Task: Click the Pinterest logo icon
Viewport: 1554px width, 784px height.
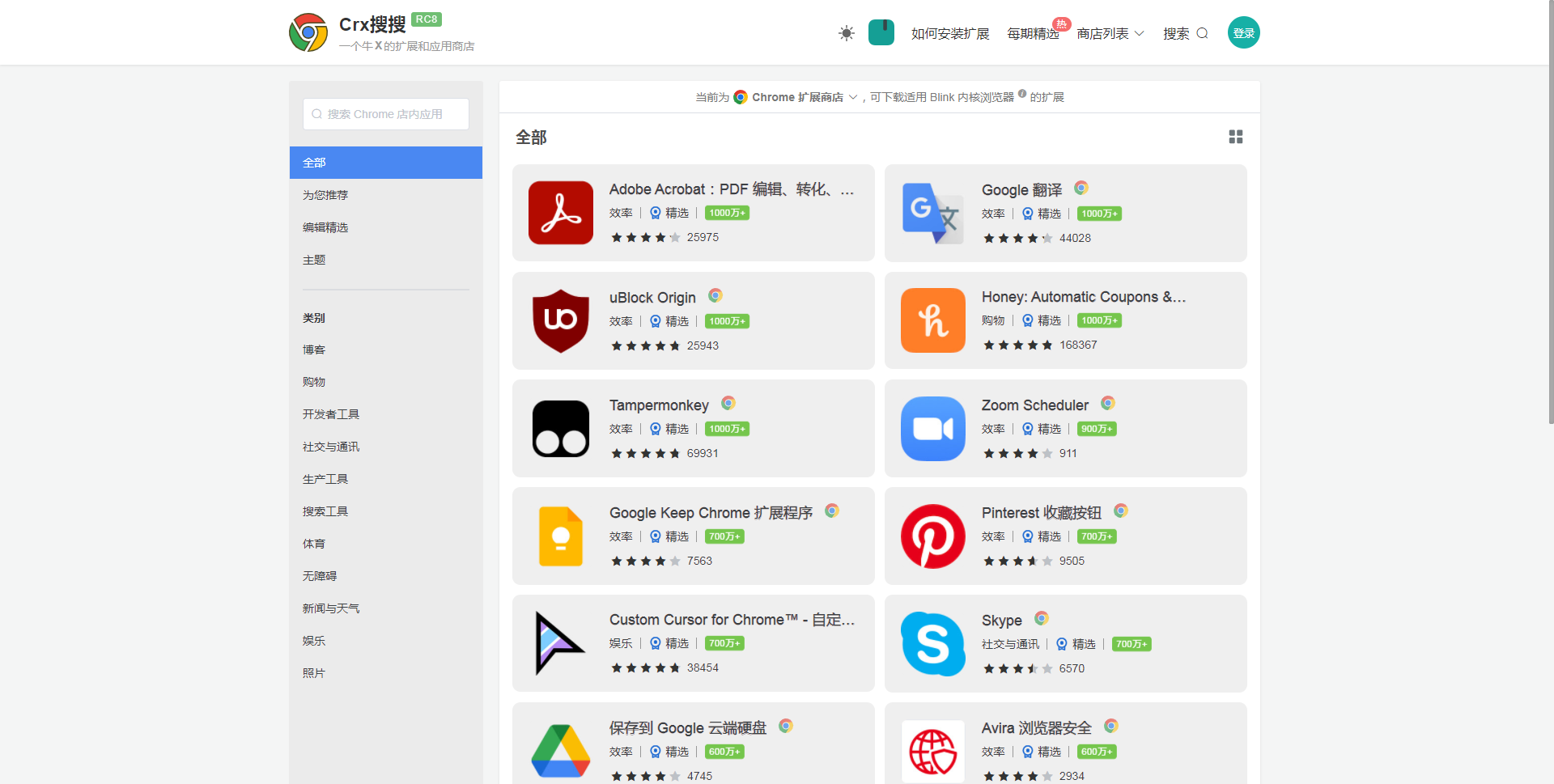Action: [933, 536]
